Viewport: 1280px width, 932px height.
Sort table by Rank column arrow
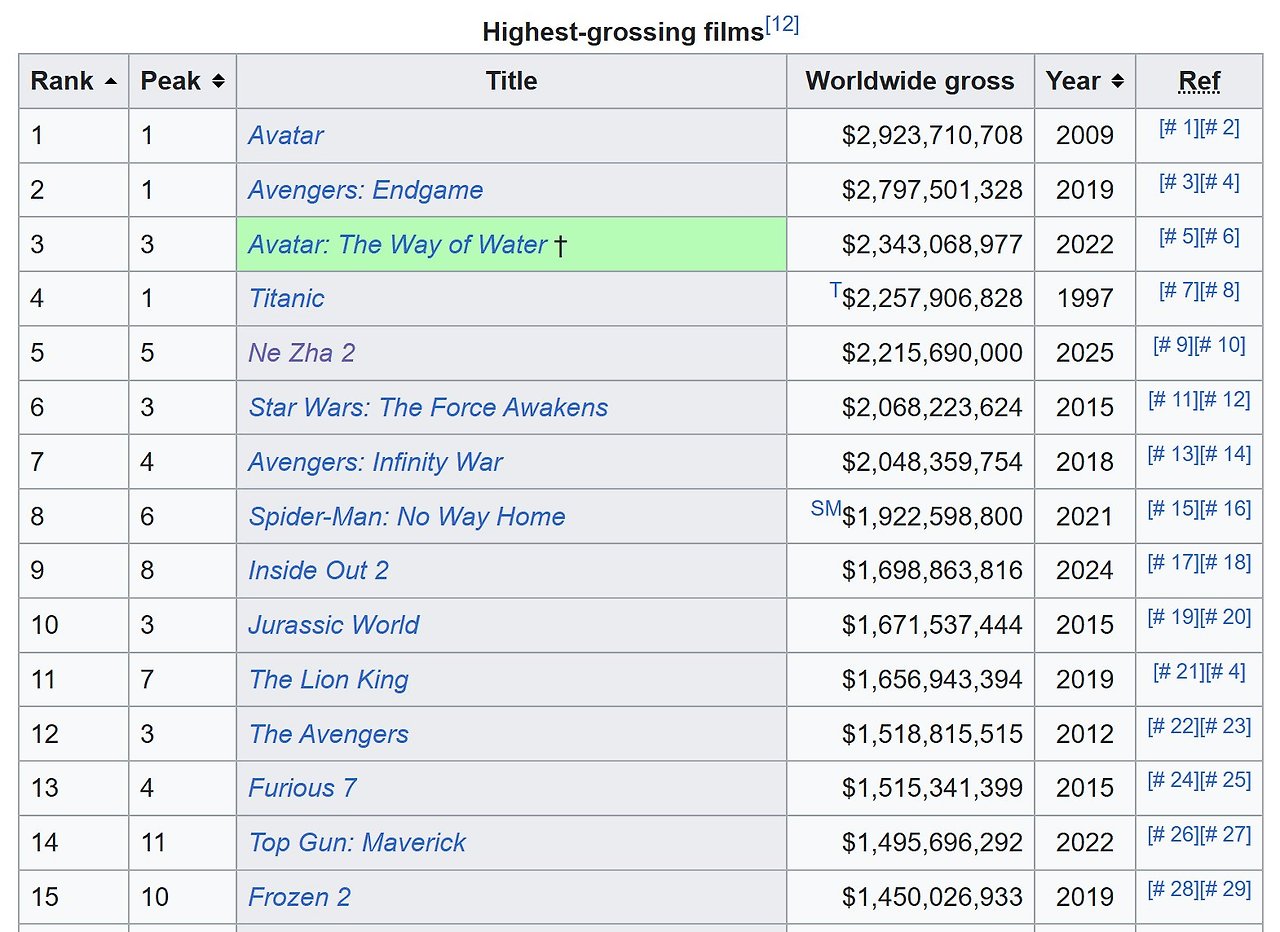110,81
